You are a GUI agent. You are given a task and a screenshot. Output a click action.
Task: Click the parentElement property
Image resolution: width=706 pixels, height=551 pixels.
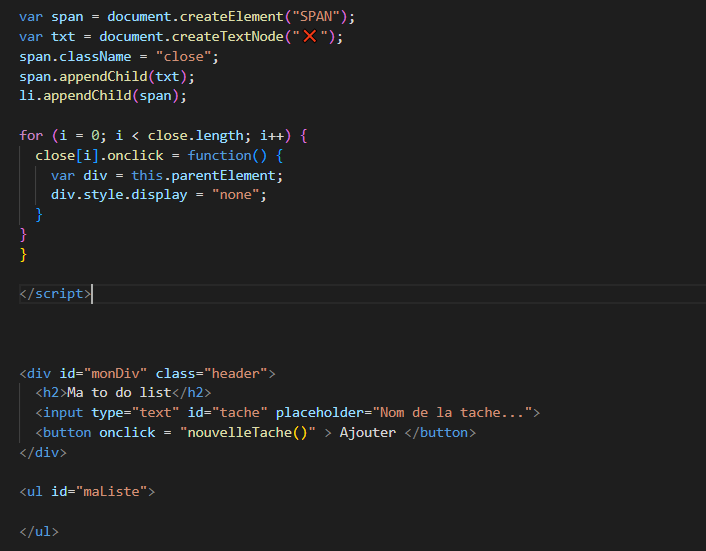coord(223,175)
